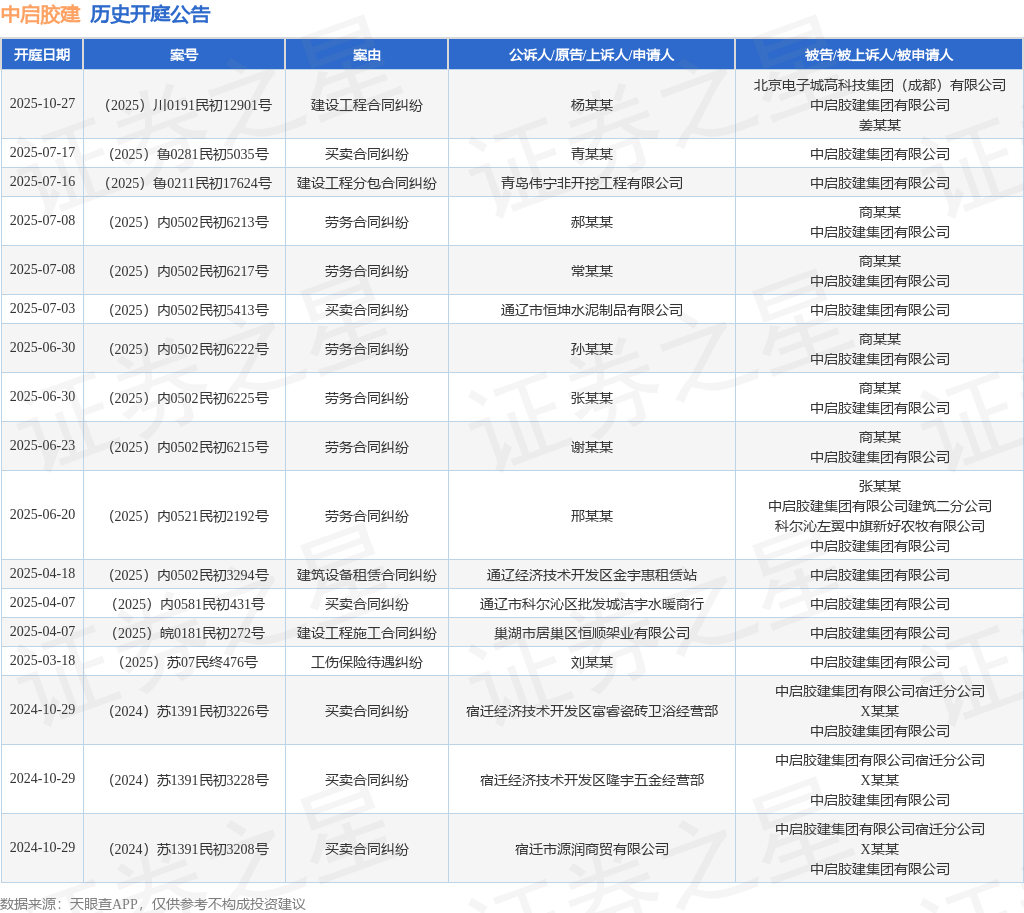This screenshot has width=1024, height=913.
Task: Click defendant 北京电子城高科技集团（成都）有限公司
Action: click(x=880, y=85)
